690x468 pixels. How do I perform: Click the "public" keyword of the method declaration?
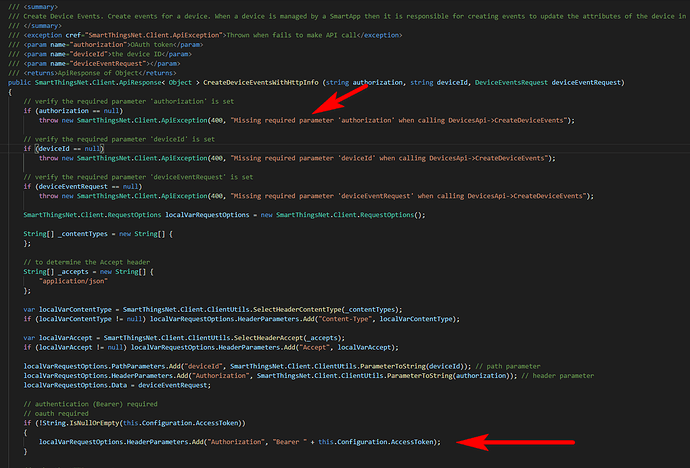pos(19,83)
